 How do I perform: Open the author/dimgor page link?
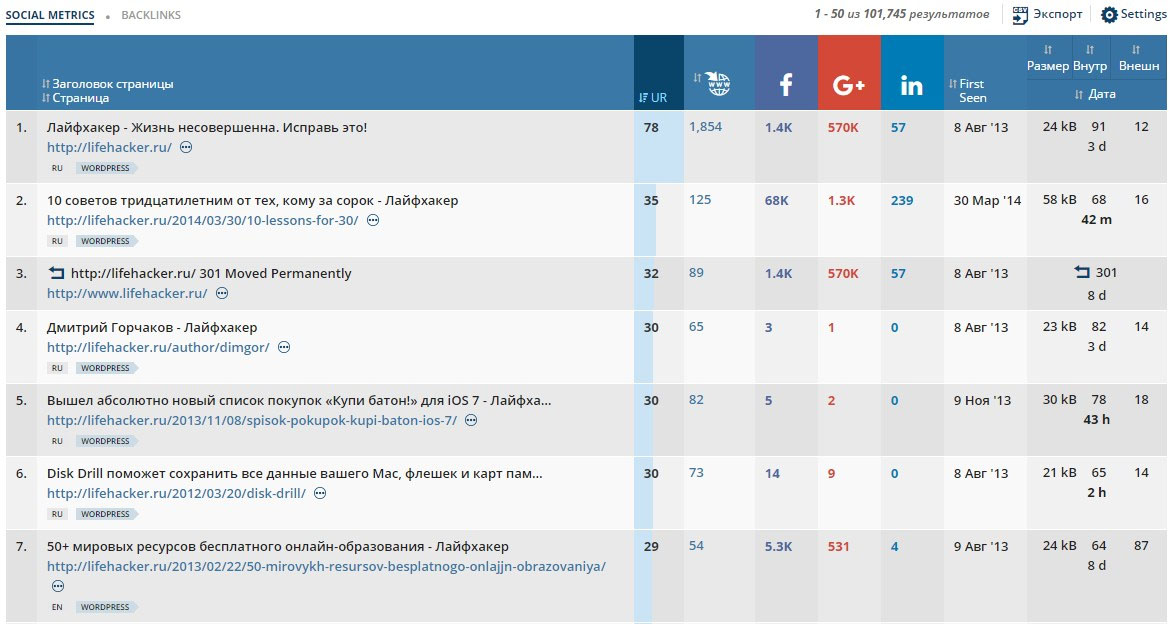click(158, 347)
